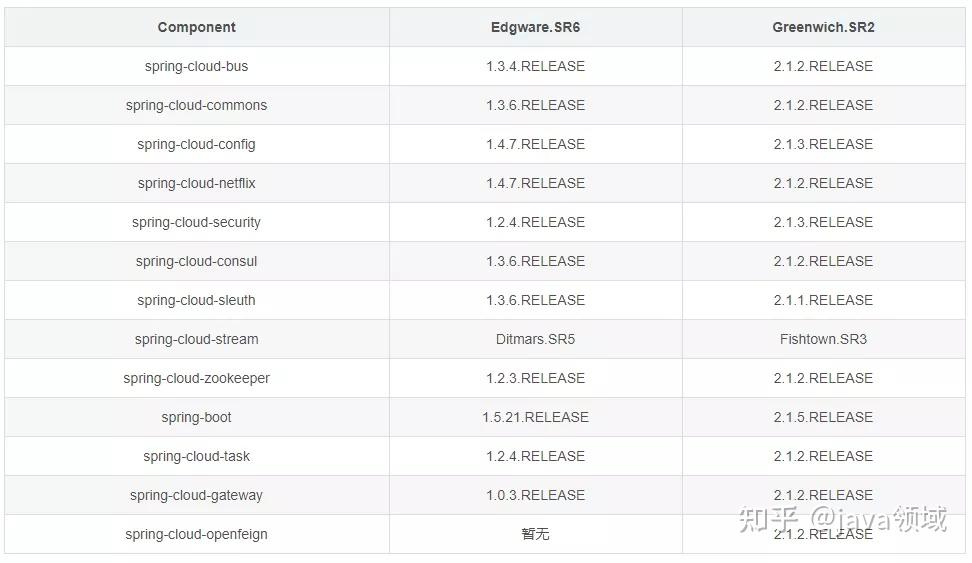Click the 暂无 cell for spring-cloud-openfeign
Image resolution: width=972 pixels, height=563 pixels.
tap(535, 534)
